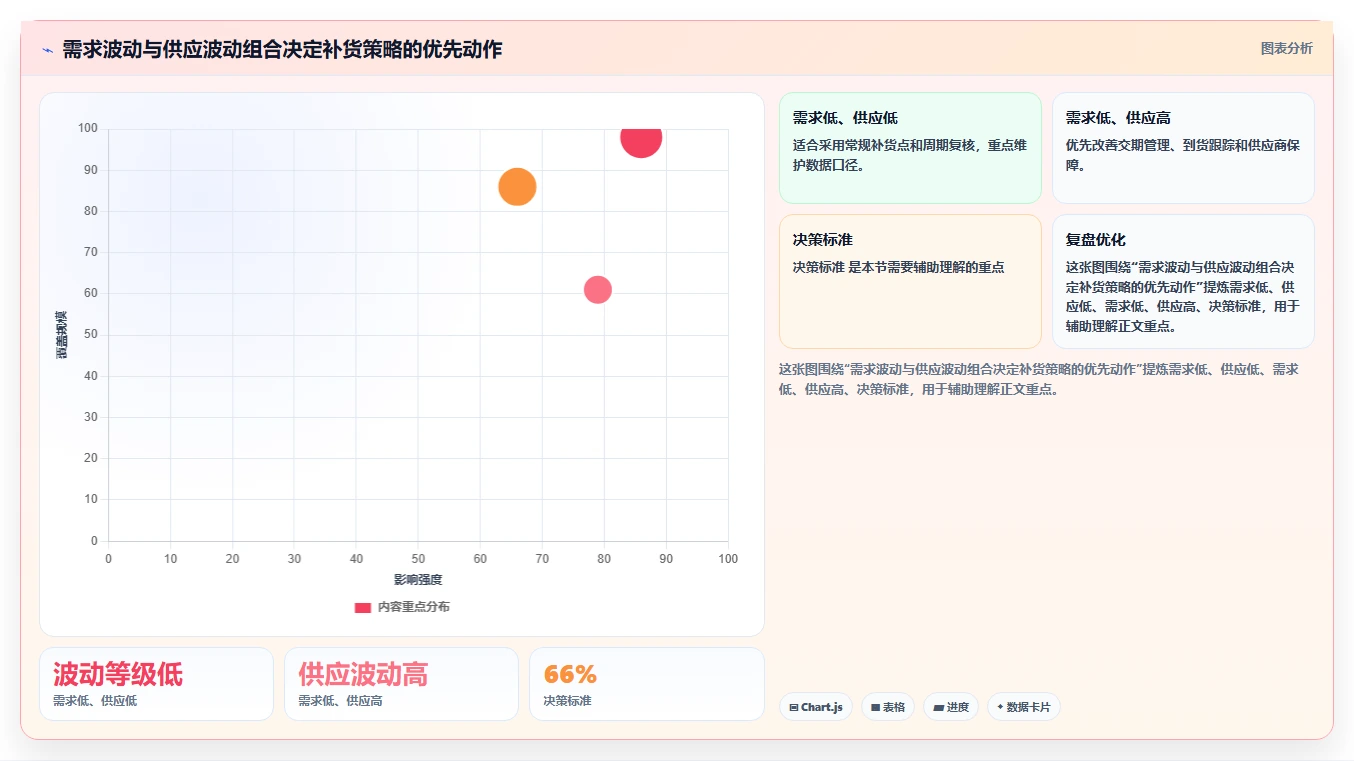Screen dimensions: 1354x761
Task: Click the 内容重点分布 legend text
Action: coord(414,607)
